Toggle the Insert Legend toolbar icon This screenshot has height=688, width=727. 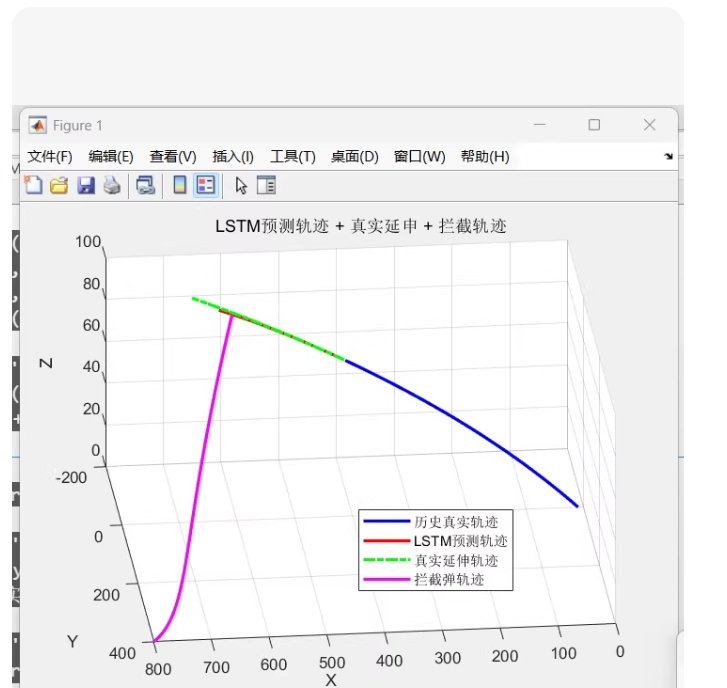point(206,185)
